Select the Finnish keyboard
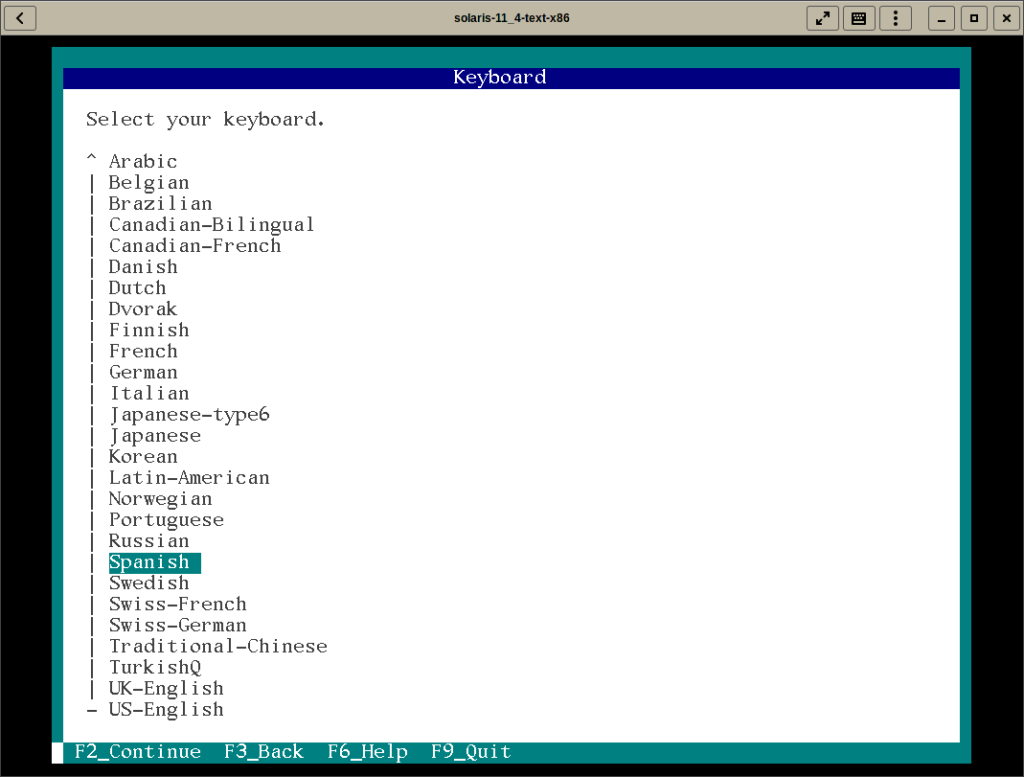Image resolution: width=1024 pixels, height=777 pixels. pos(149,330)
